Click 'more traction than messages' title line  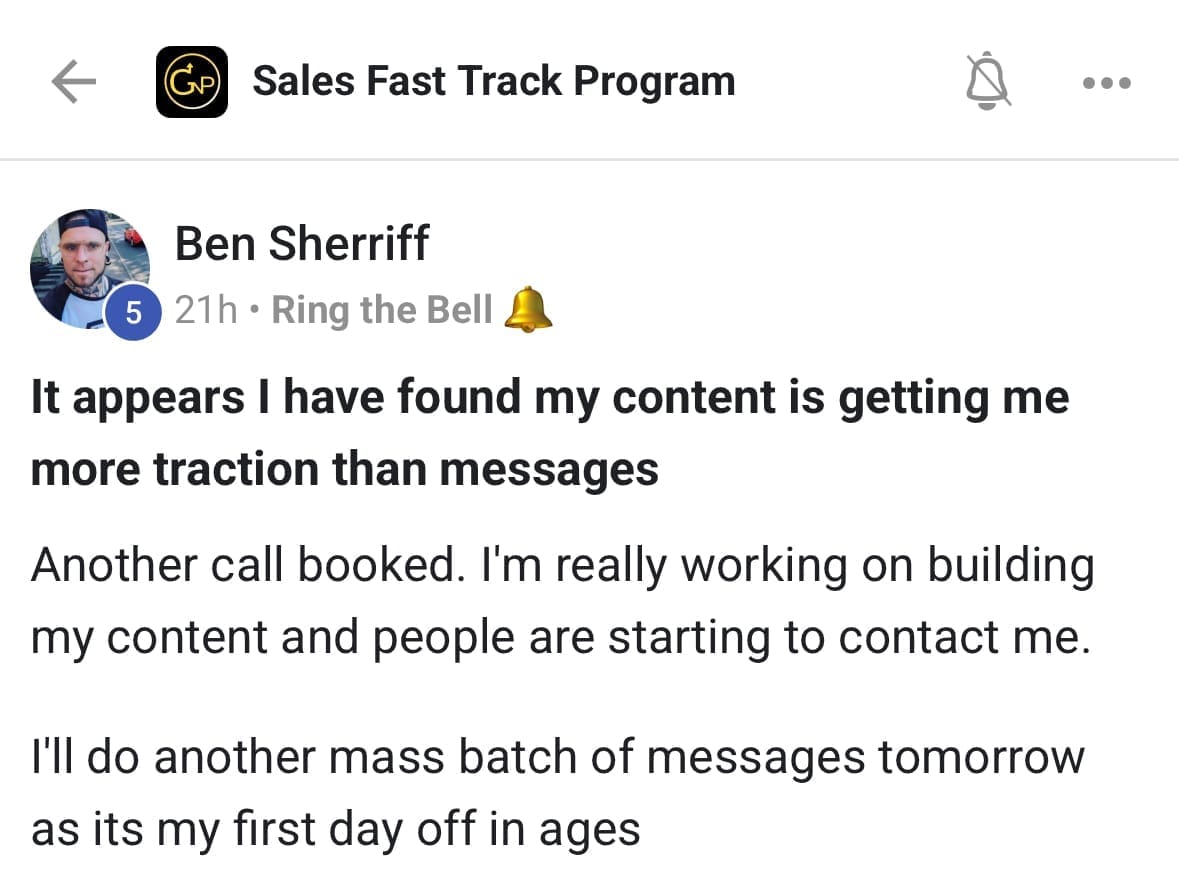[x=345, y=468]
